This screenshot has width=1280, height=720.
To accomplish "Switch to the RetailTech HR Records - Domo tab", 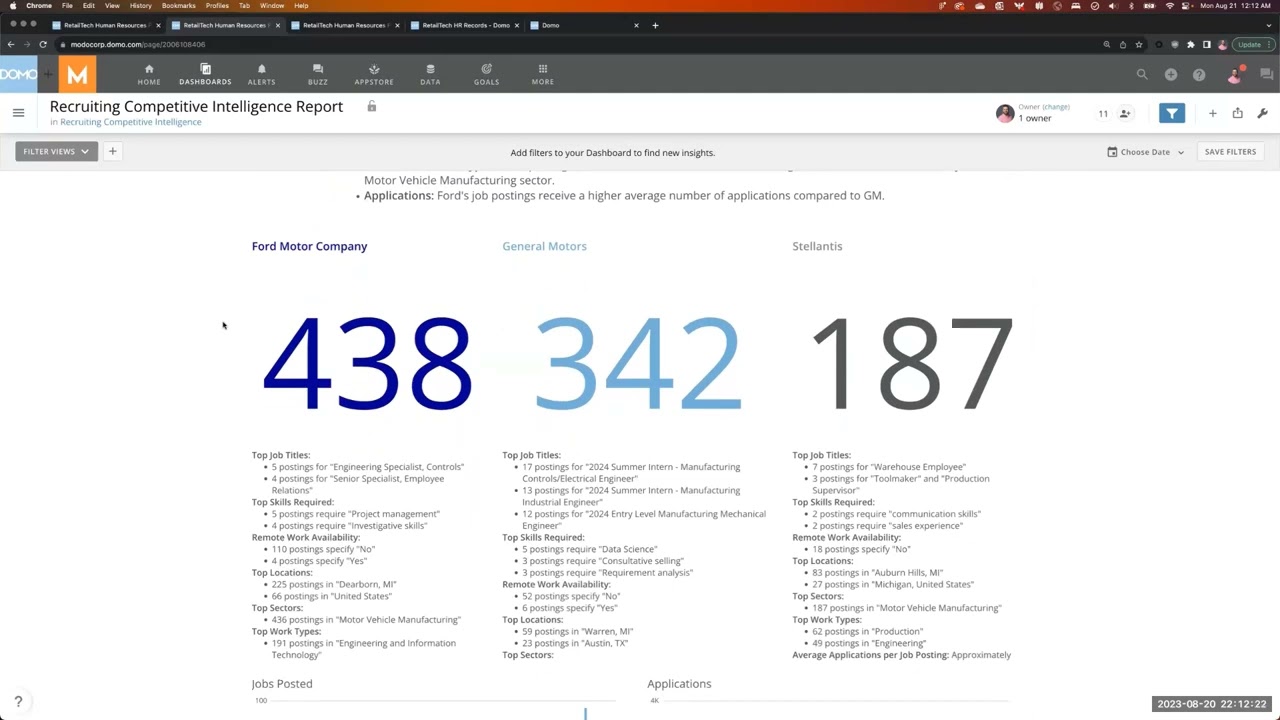I will [465, 25].
